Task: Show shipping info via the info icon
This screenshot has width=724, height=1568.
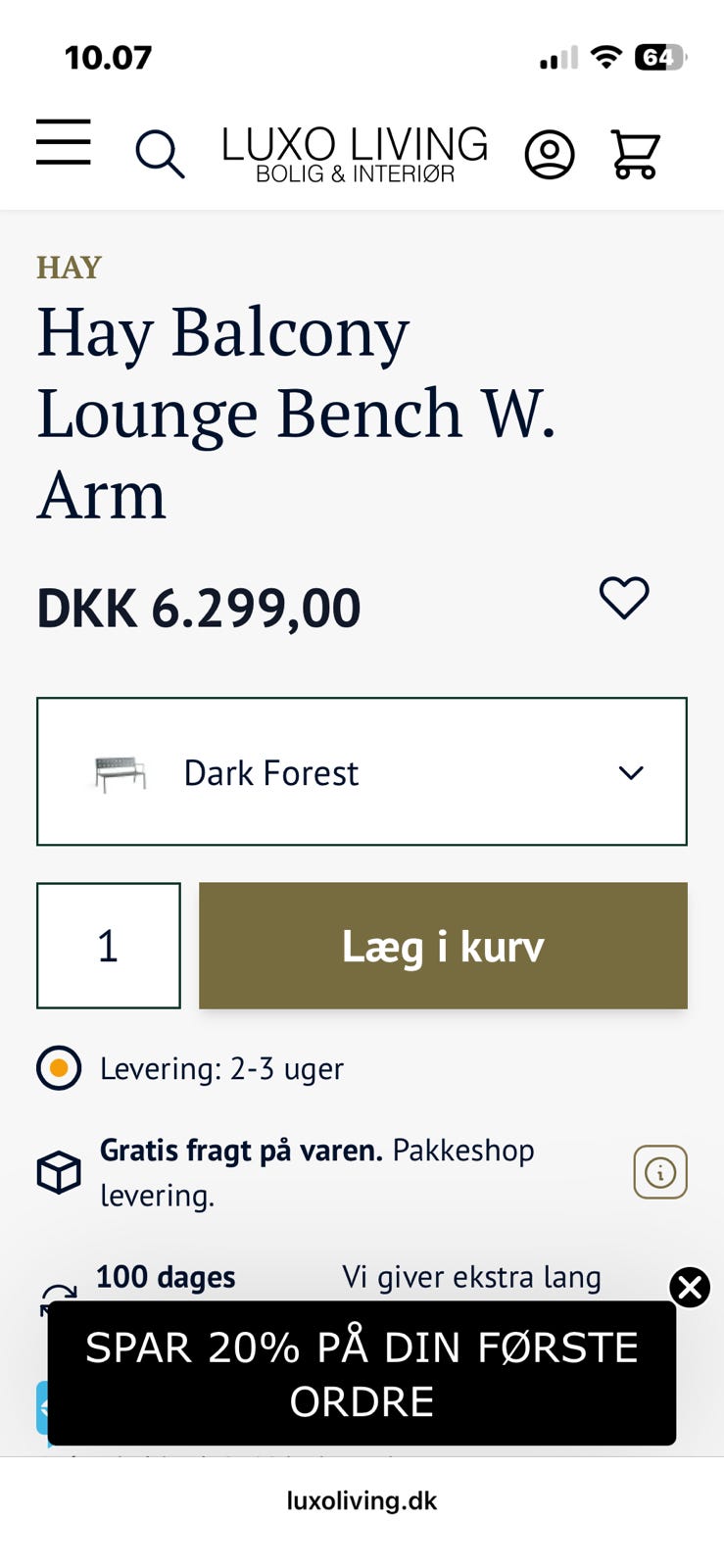Action: click(x=660, y=1172)
